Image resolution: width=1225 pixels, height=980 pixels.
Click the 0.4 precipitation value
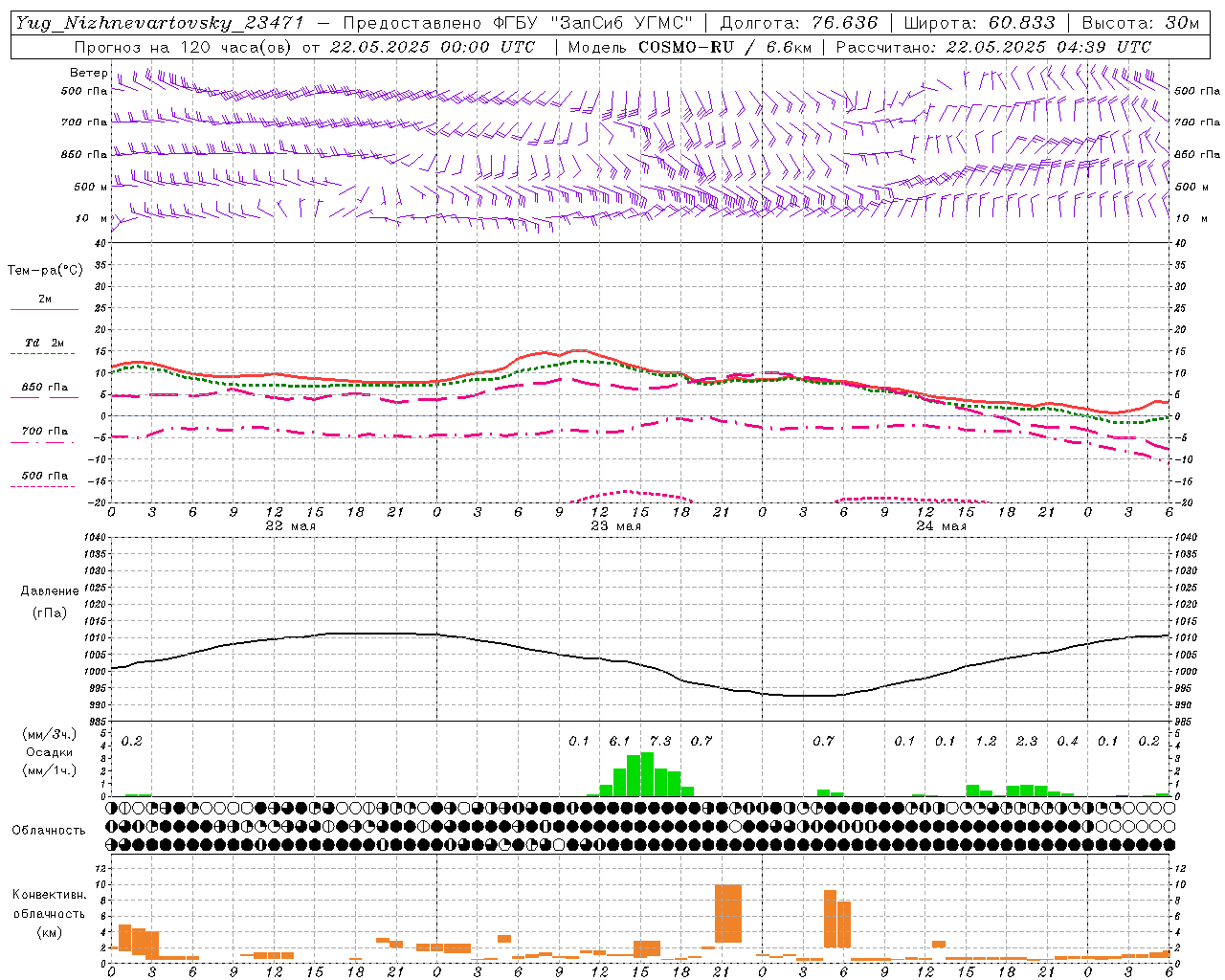pos(1067,741)
